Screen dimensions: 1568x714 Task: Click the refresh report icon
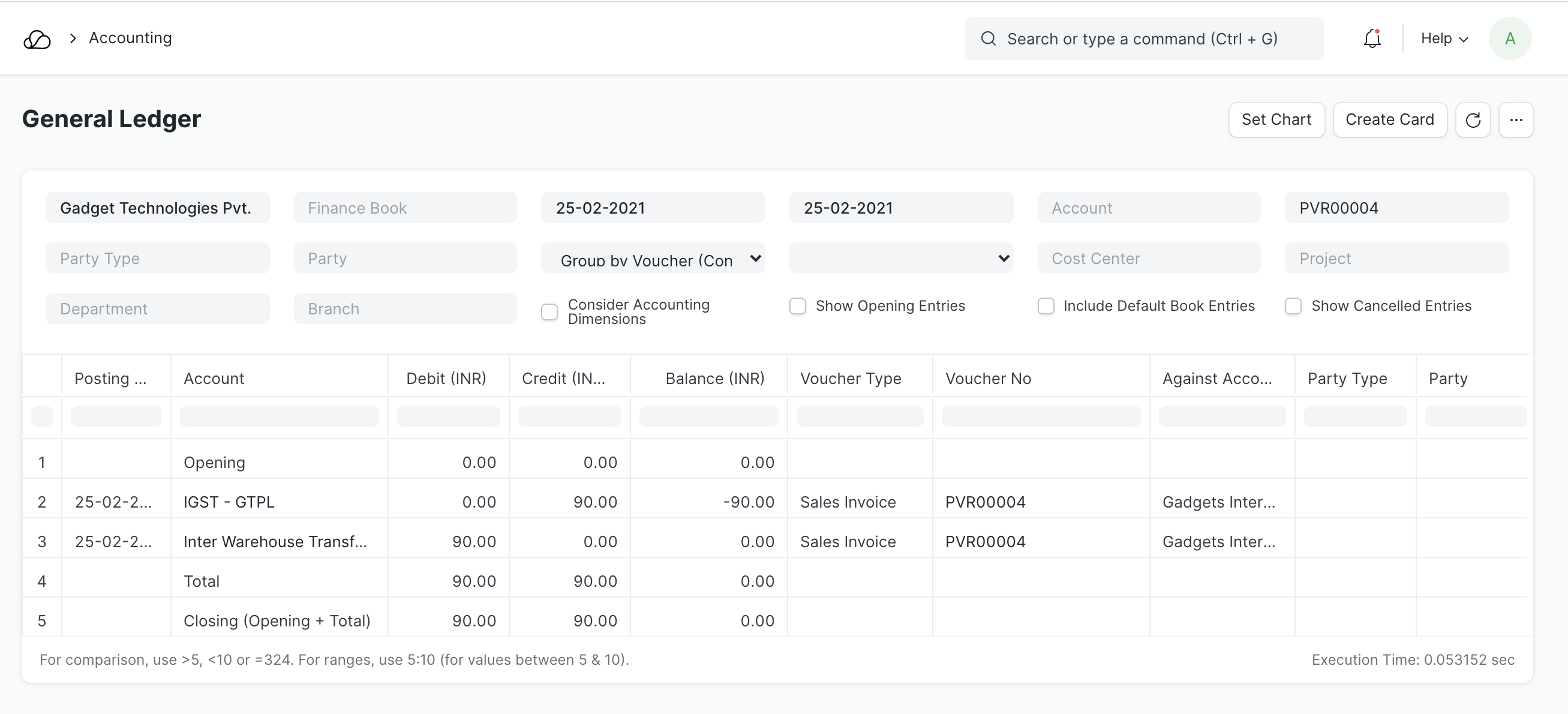[x=1473, y=120]
